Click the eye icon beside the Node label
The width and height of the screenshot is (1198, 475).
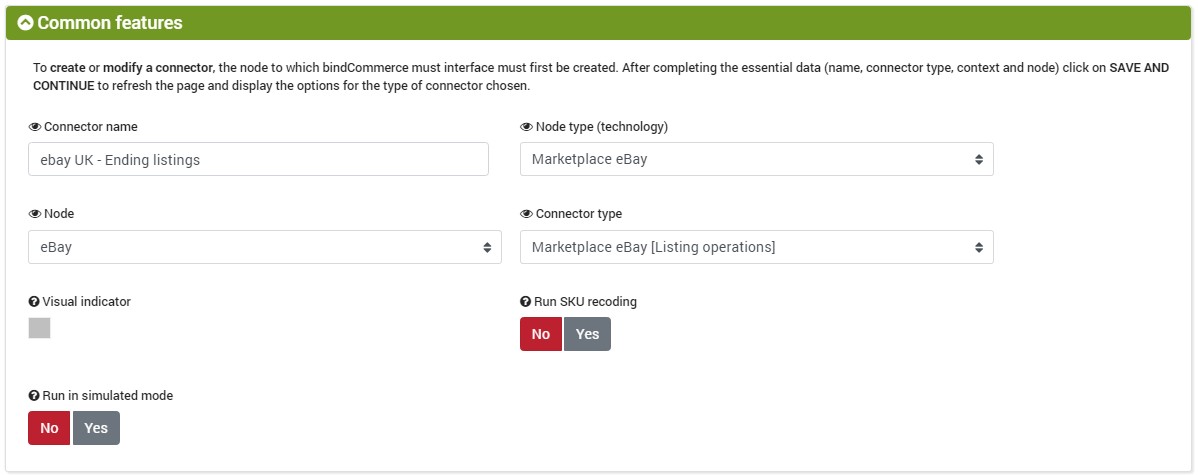click(34, 214)
